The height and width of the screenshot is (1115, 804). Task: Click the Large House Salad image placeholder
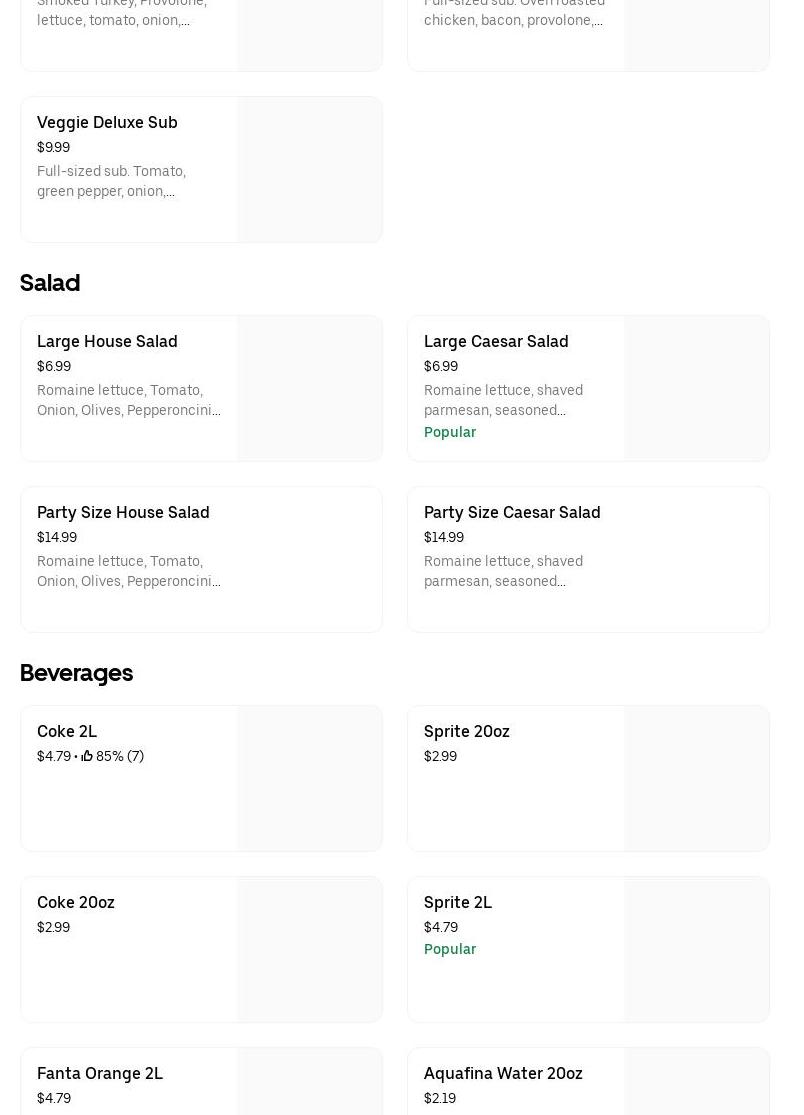[x=309, y=388]
